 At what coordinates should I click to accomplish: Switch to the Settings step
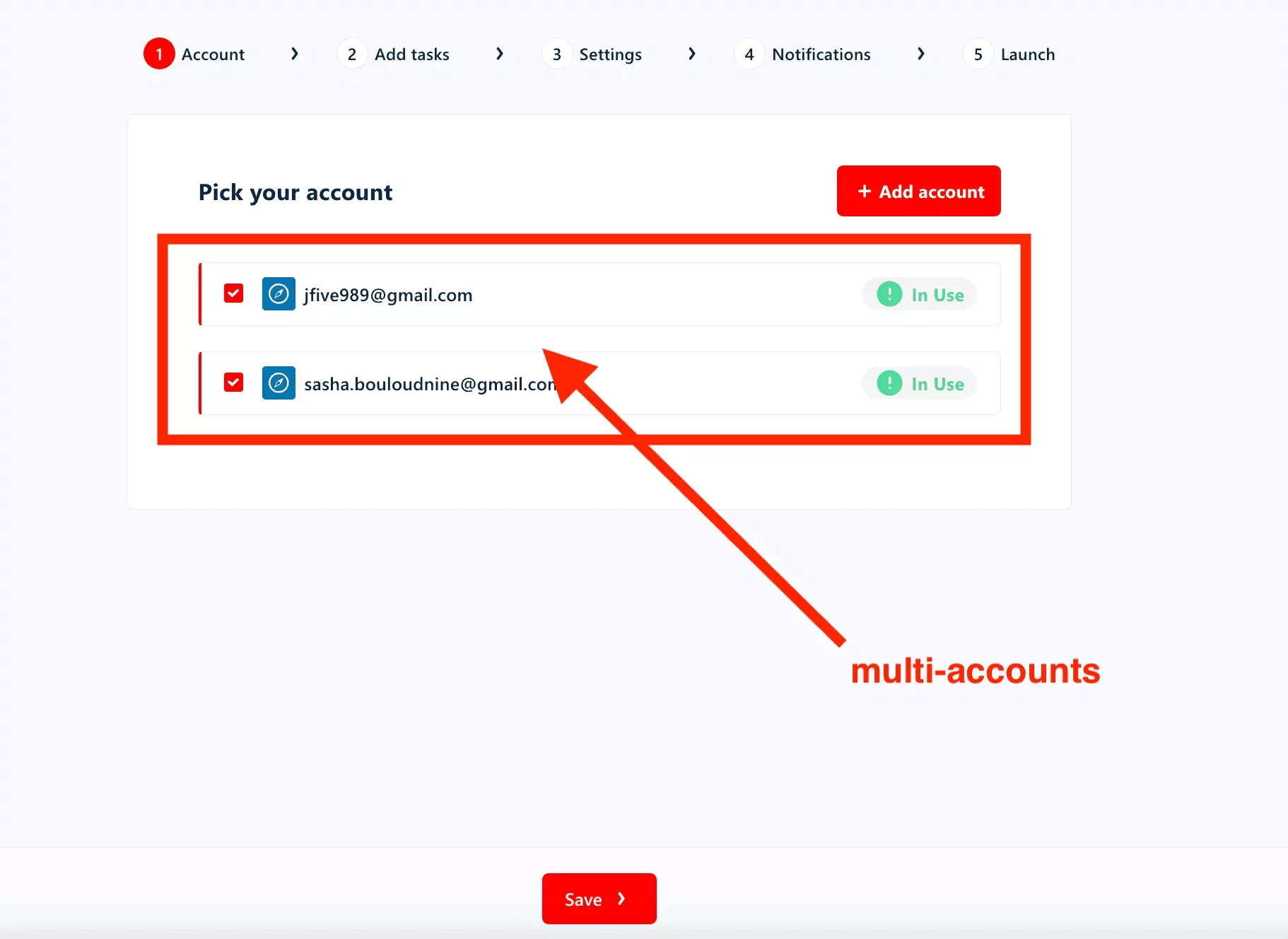[x=611, y=54]
